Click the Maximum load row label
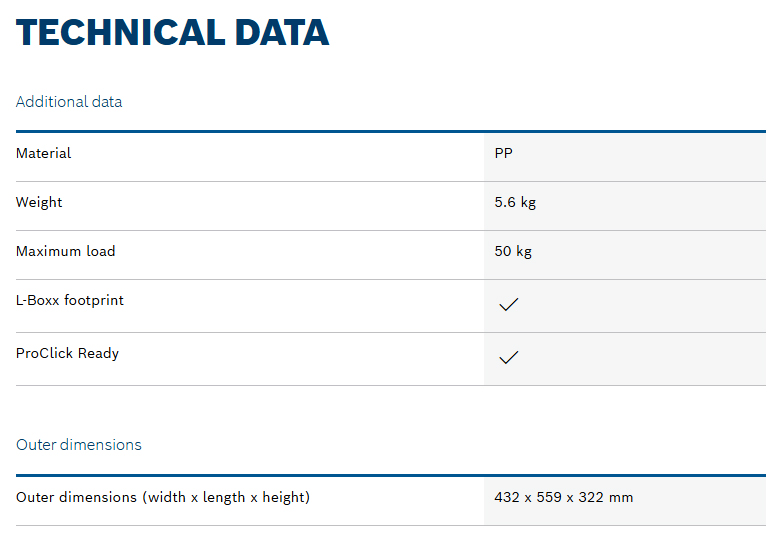784x550 pixels. point(66,251)
